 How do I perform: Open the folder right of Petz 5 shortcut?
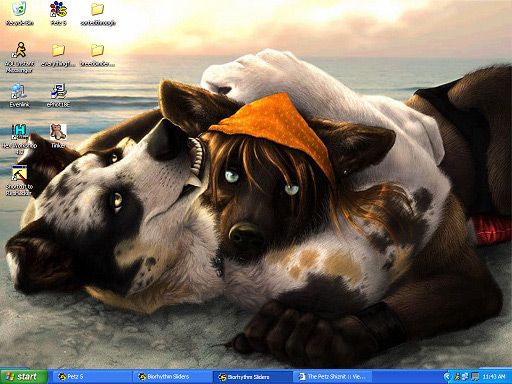click(x=98, y=13)
